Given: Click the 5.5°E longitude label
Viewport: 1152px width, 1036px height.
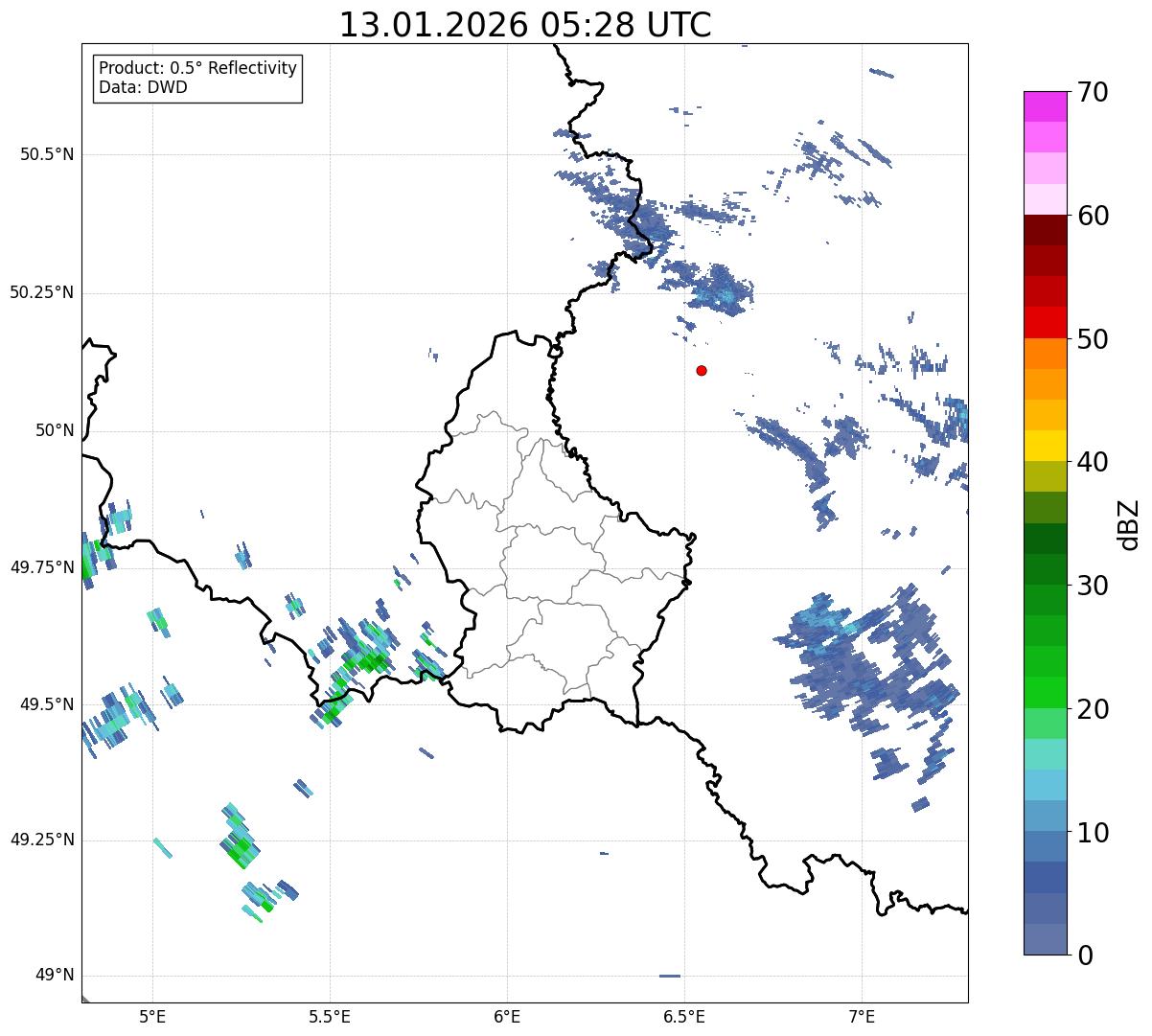Looking at the screenshot, I should 330,1016.
